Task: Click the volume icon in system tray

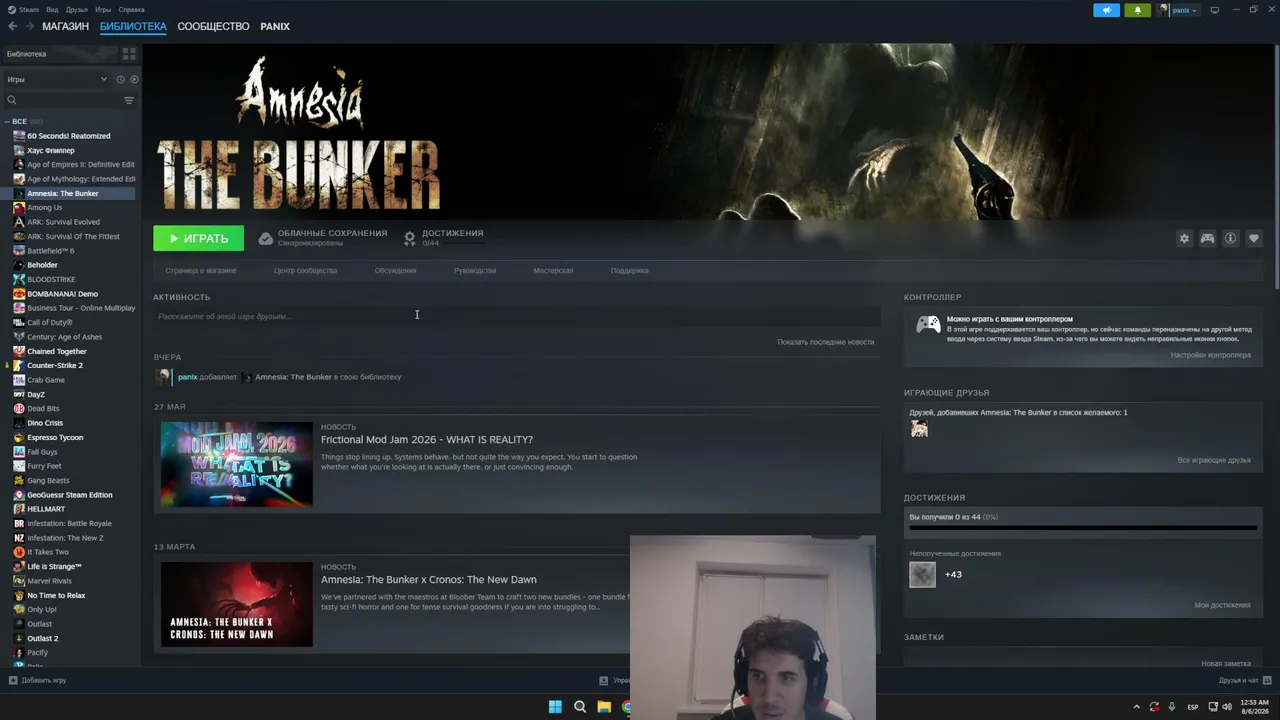Action: [1227, 707]
